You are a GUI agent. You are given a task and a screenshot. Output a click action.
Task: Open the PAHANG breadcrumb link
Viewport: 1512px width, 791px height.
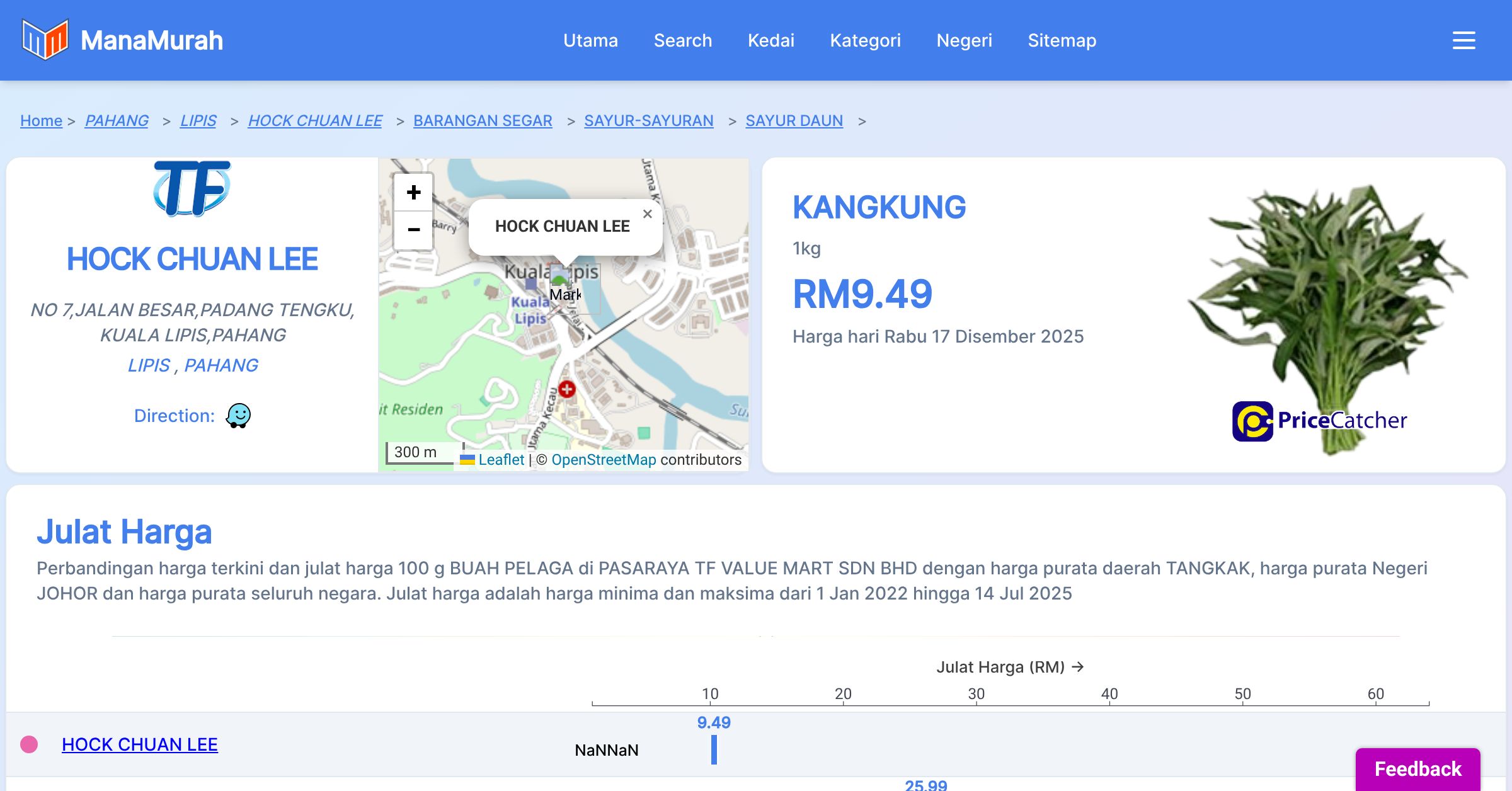[x=117, y=120]
